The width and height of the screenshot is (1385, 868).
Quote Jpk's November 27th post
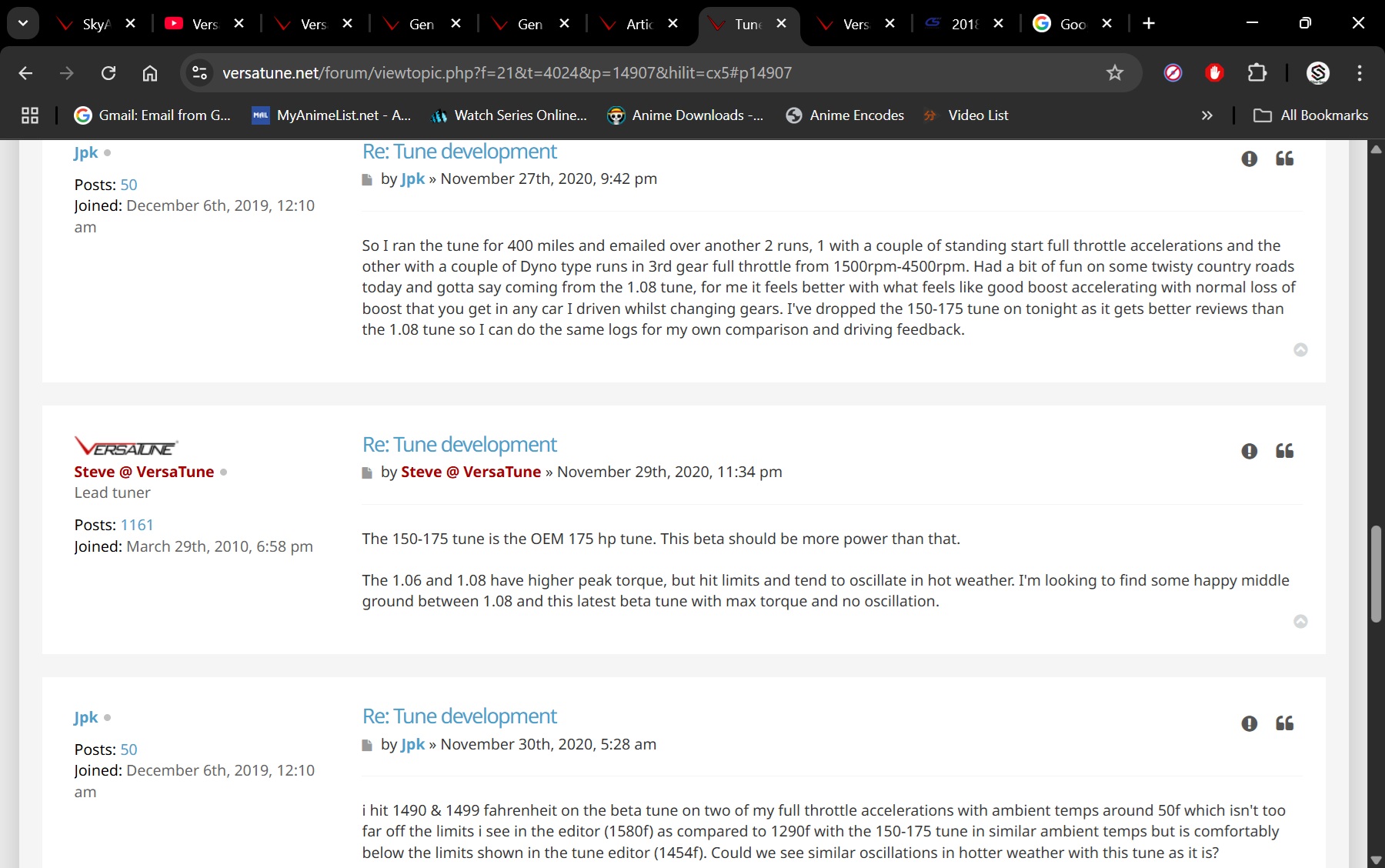coord(1284,159)
